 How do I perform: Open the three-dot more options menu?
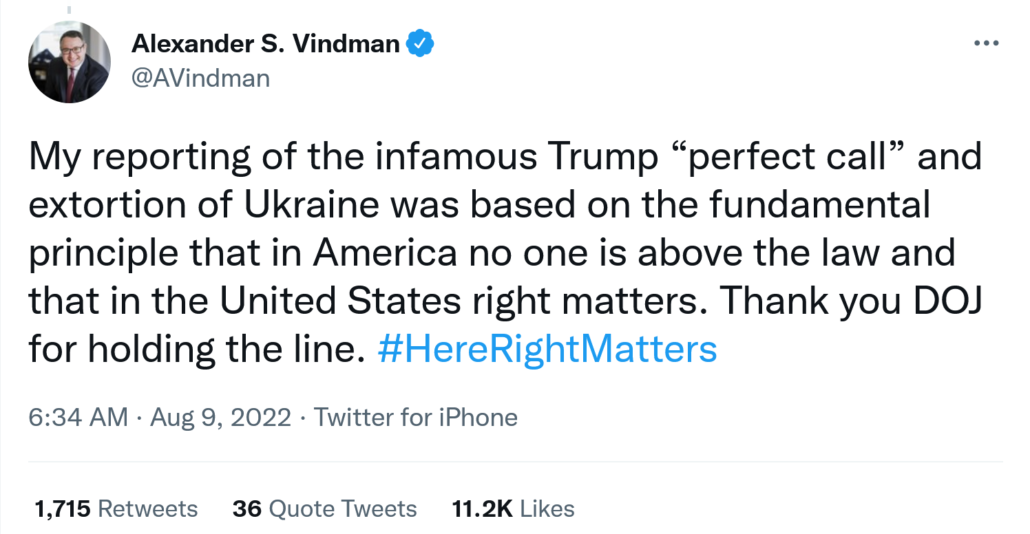pyautogui.click(x=985, y=44)
